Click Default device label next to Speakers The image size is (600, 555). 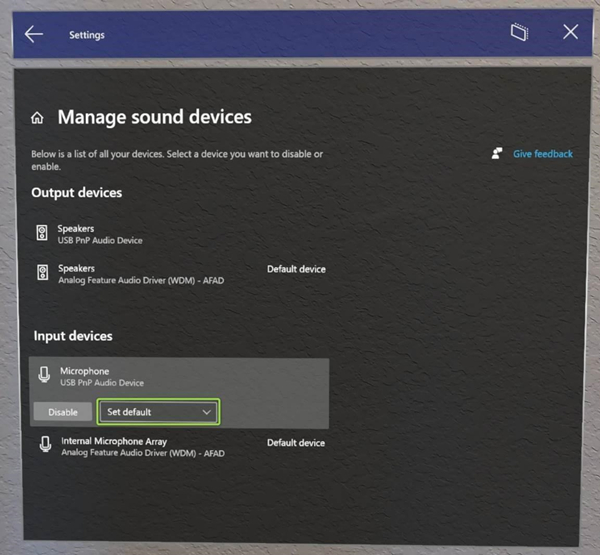click(296, 269)
